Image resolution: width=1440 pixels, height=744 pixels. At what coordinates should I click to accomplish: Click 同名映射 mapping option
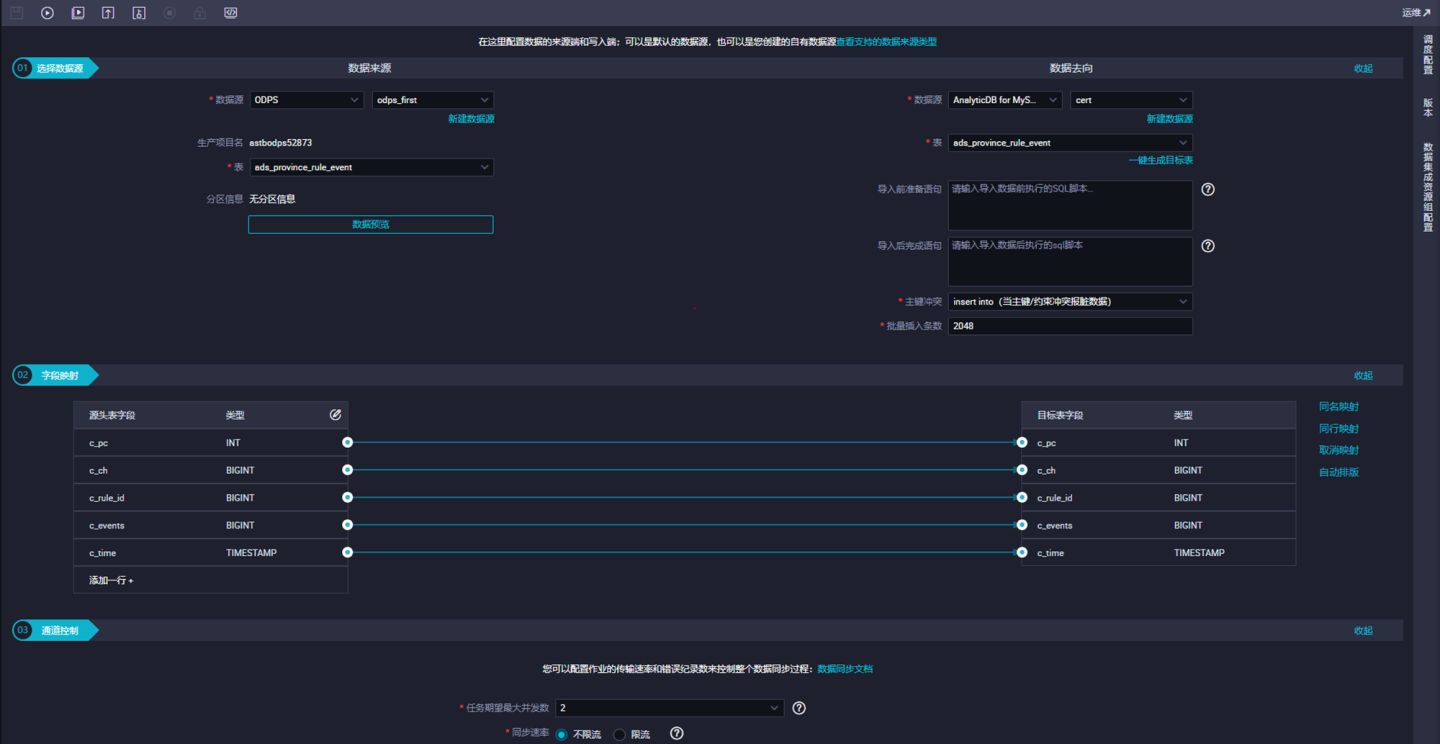pos(1338,407)
